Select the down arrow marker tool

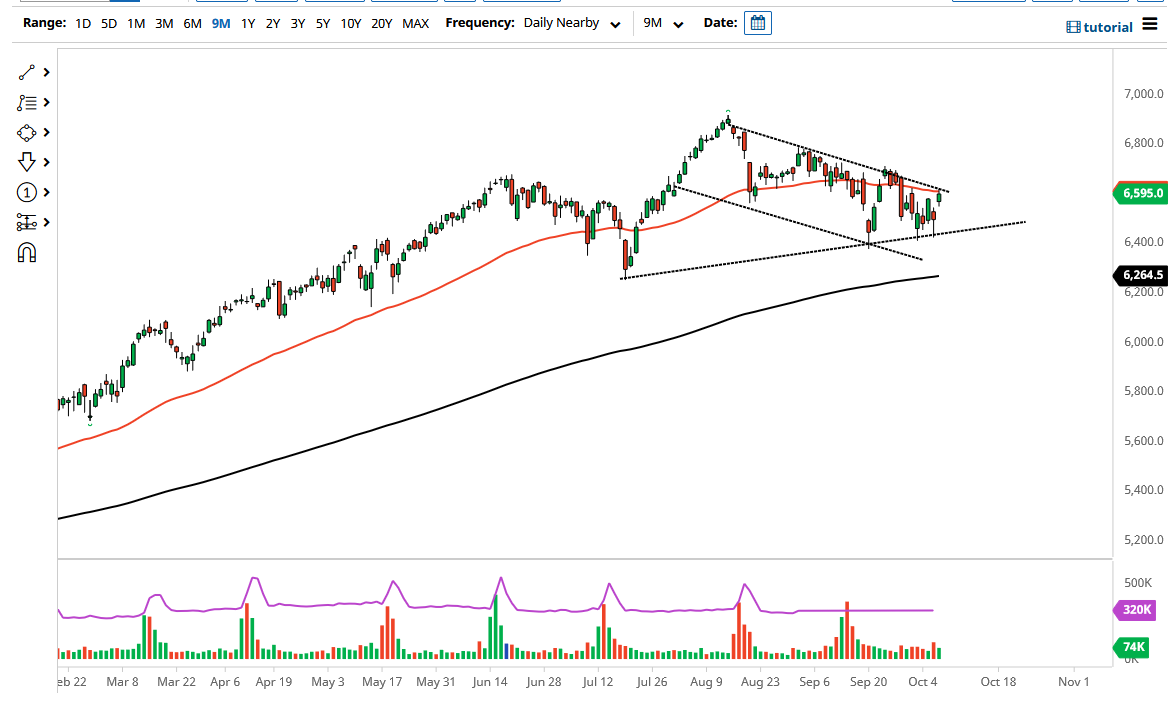click(26, 163)
